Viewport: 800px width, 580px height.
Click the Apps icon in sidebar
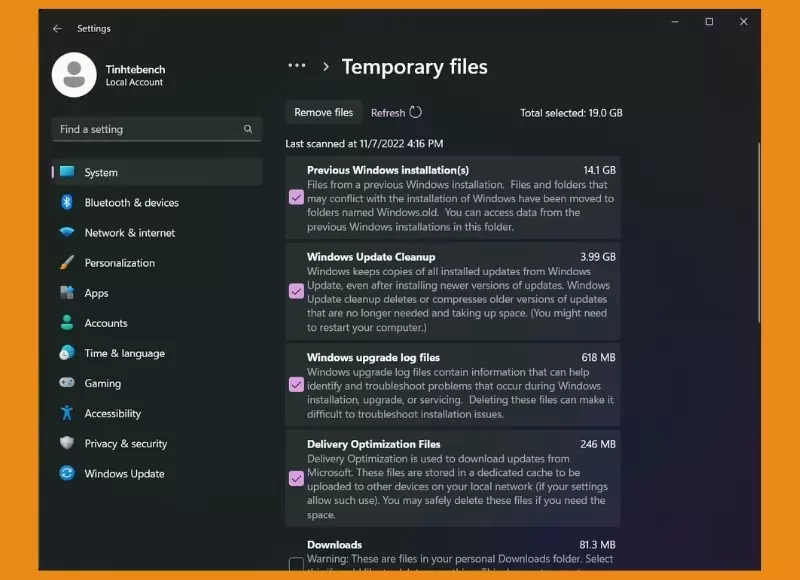tap(67, 292)
